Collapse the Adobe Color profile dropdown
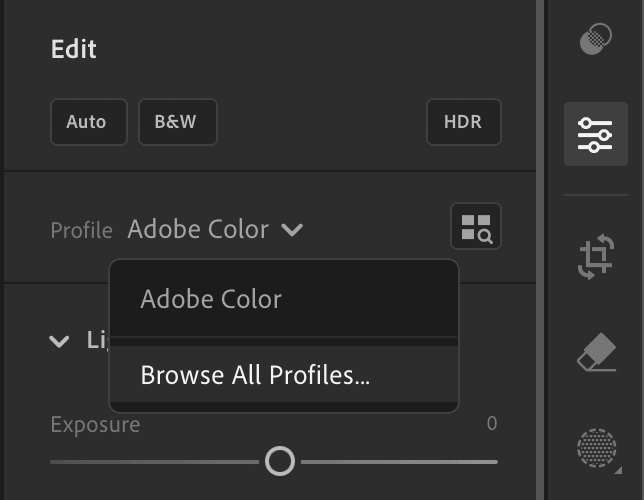This screenshot has height=500, width=644. click(x=216, y=229)
